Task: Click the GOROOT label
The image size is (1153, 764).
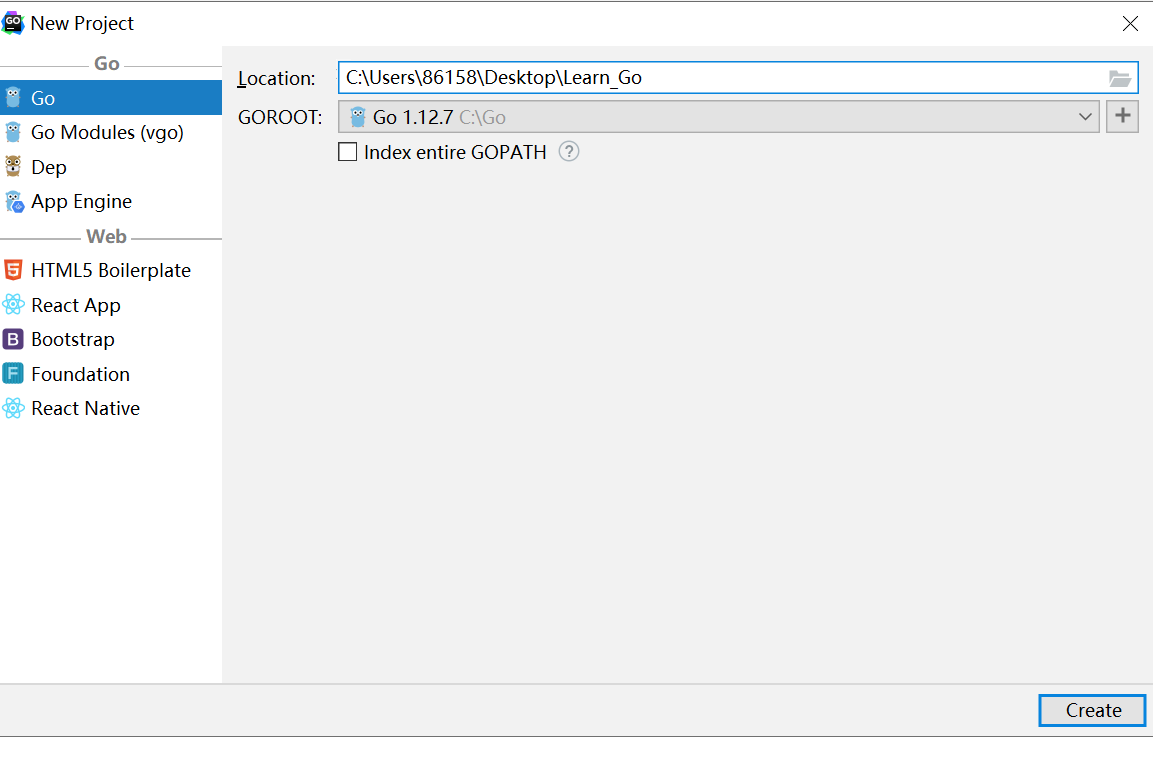Action: 279,117
